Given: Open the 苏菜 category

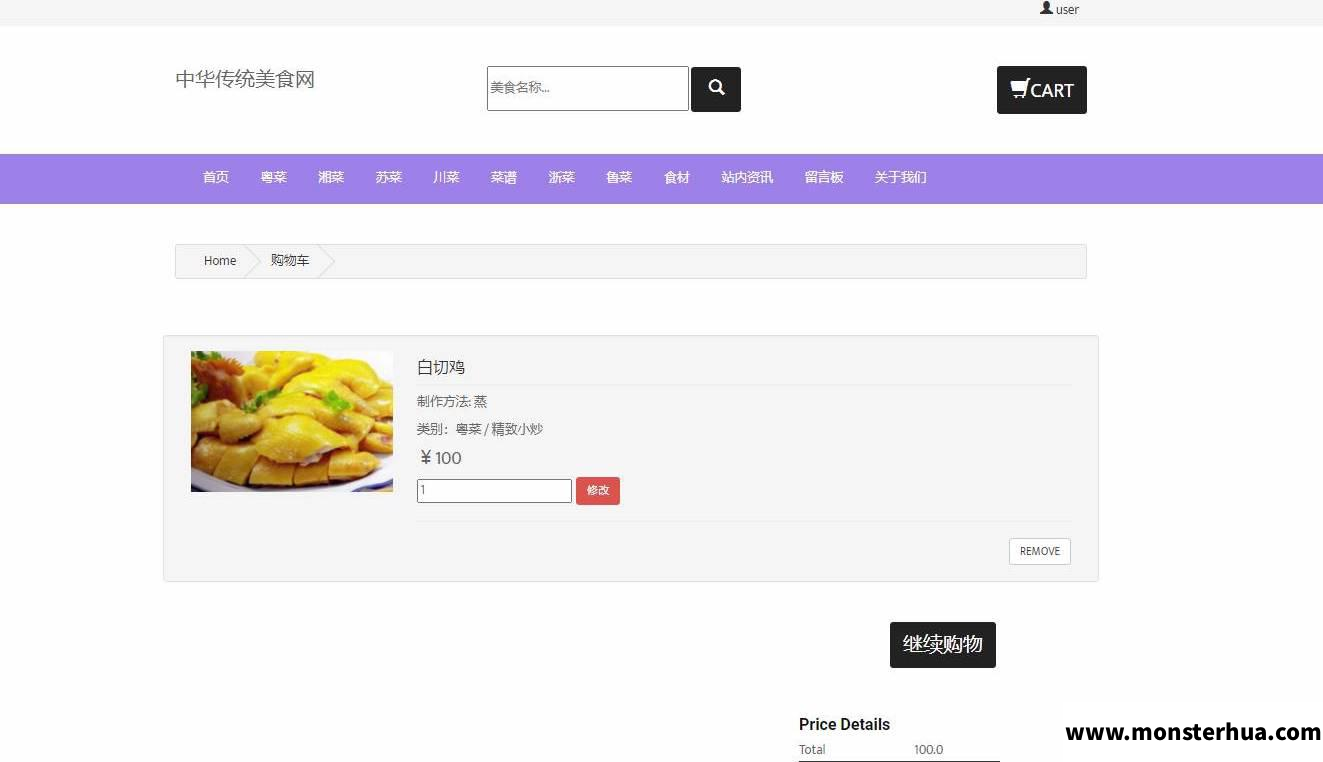Looking at the screenshot, I should point(389,177).
